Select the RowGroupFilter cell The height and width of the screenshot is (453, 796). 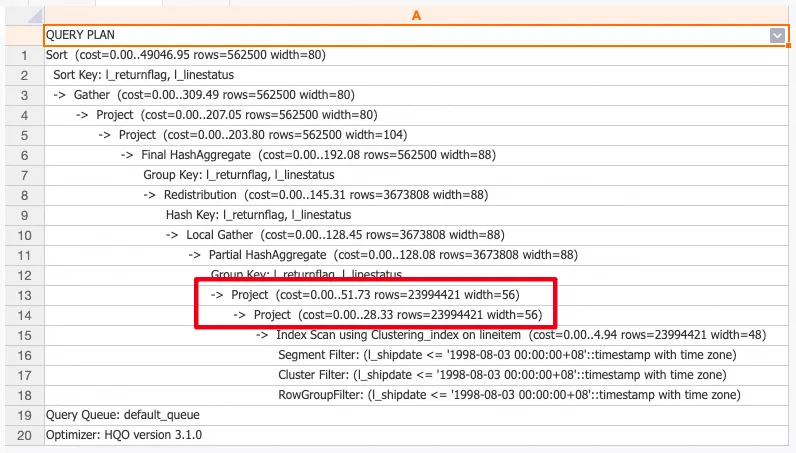416,395
